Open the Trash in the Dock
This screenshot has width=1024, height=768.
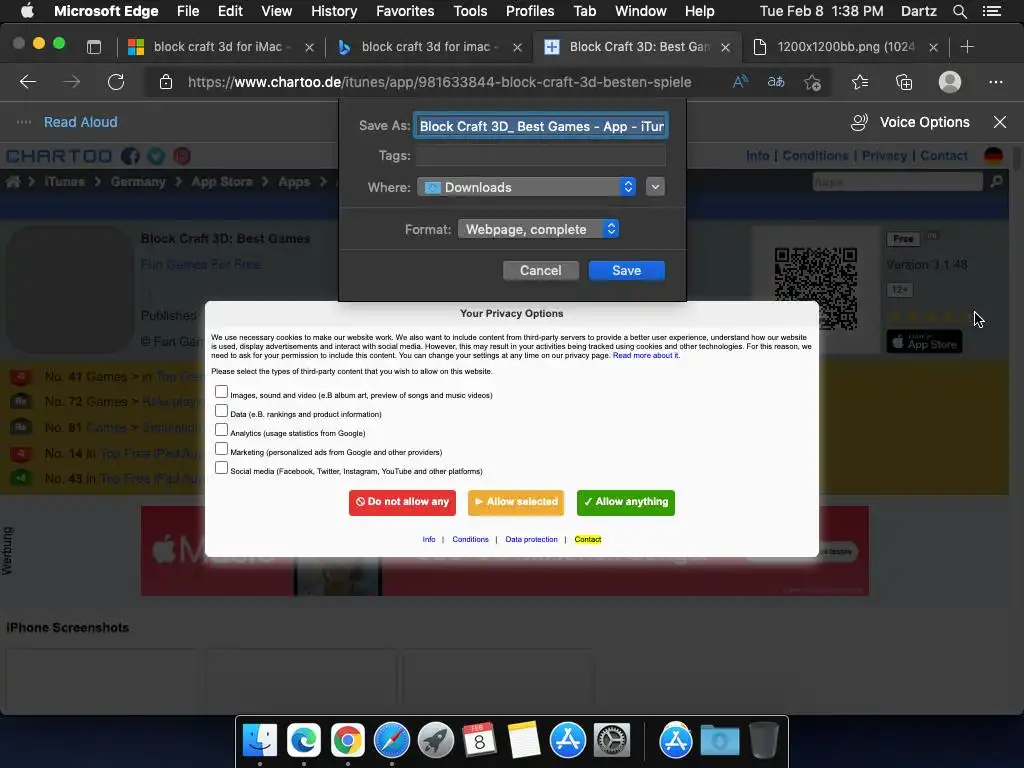point(763,740)
